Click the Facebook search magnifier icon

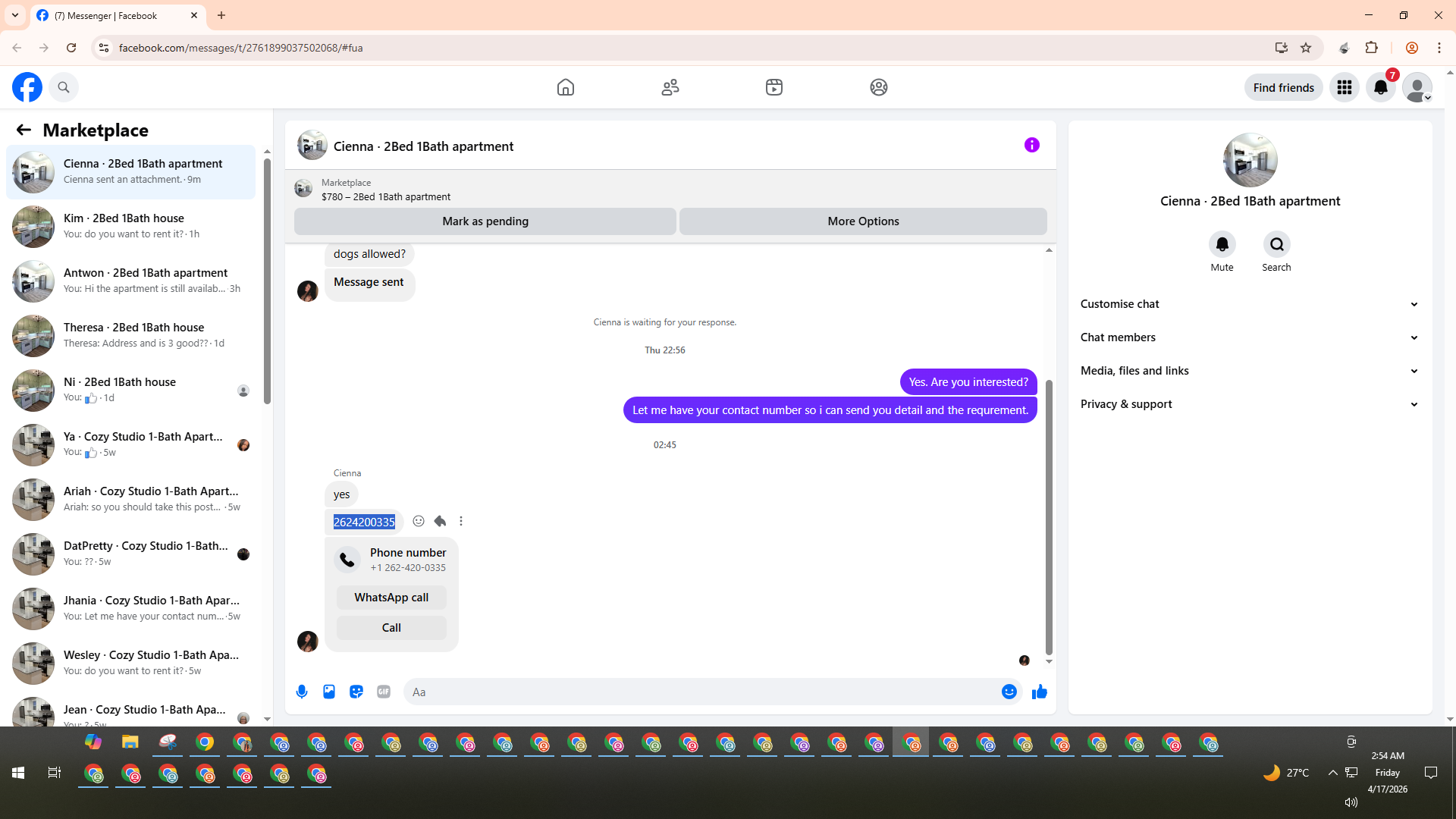click(64, 87)
